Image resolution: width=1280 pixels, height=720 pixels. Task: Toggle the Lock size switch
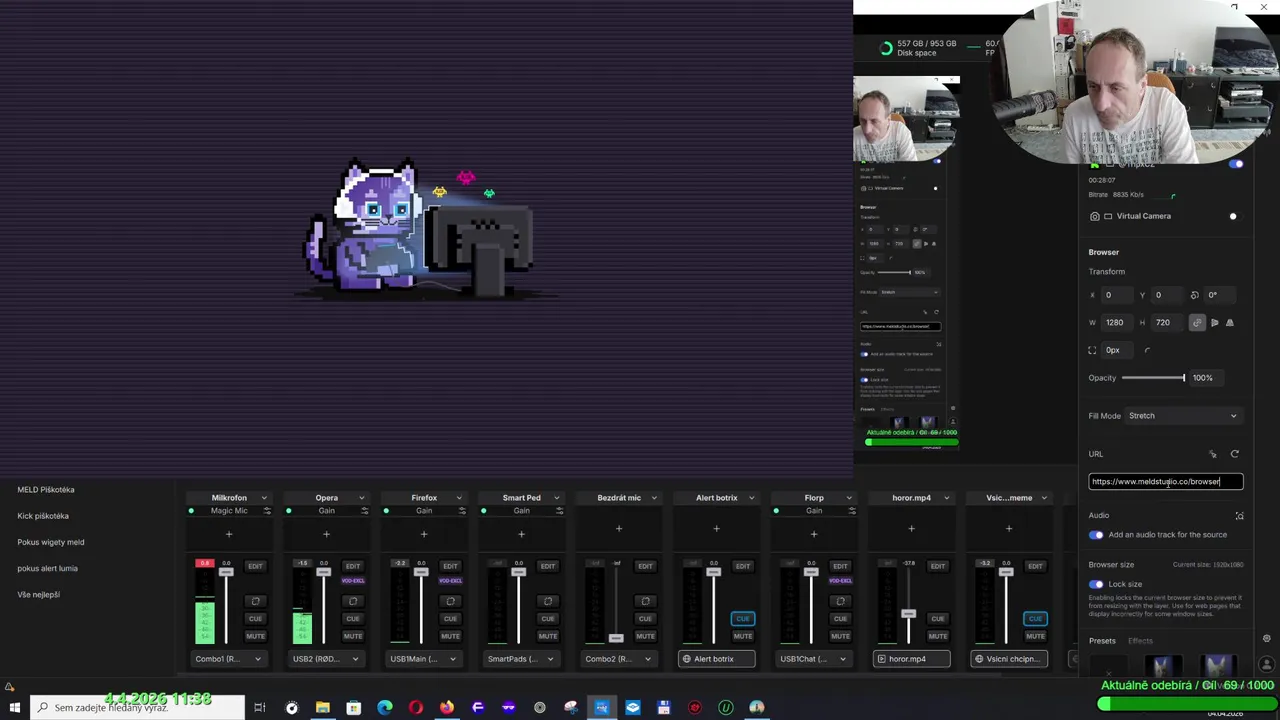1096,584
